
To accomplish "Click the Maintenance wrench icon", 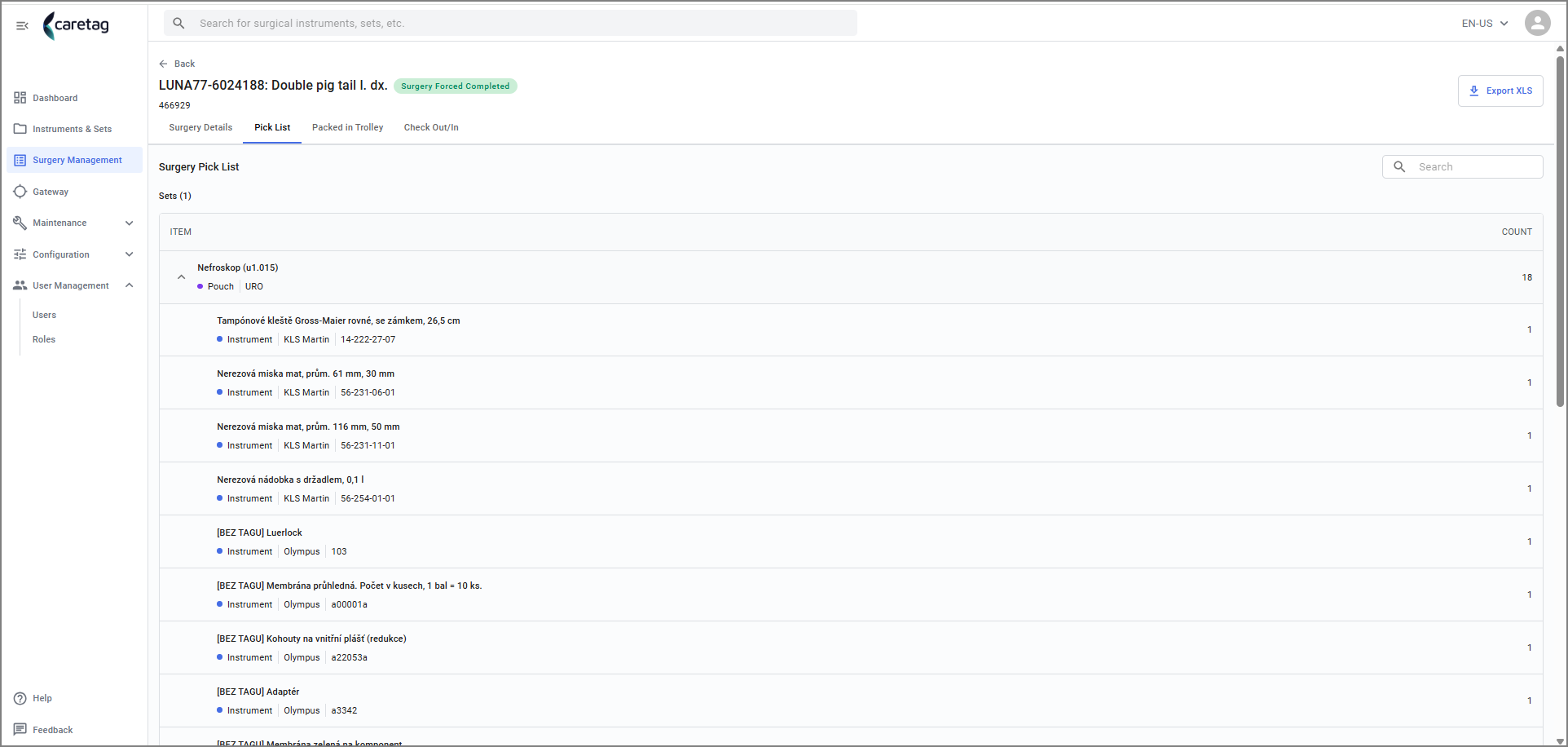I will [x=20, y=223].
